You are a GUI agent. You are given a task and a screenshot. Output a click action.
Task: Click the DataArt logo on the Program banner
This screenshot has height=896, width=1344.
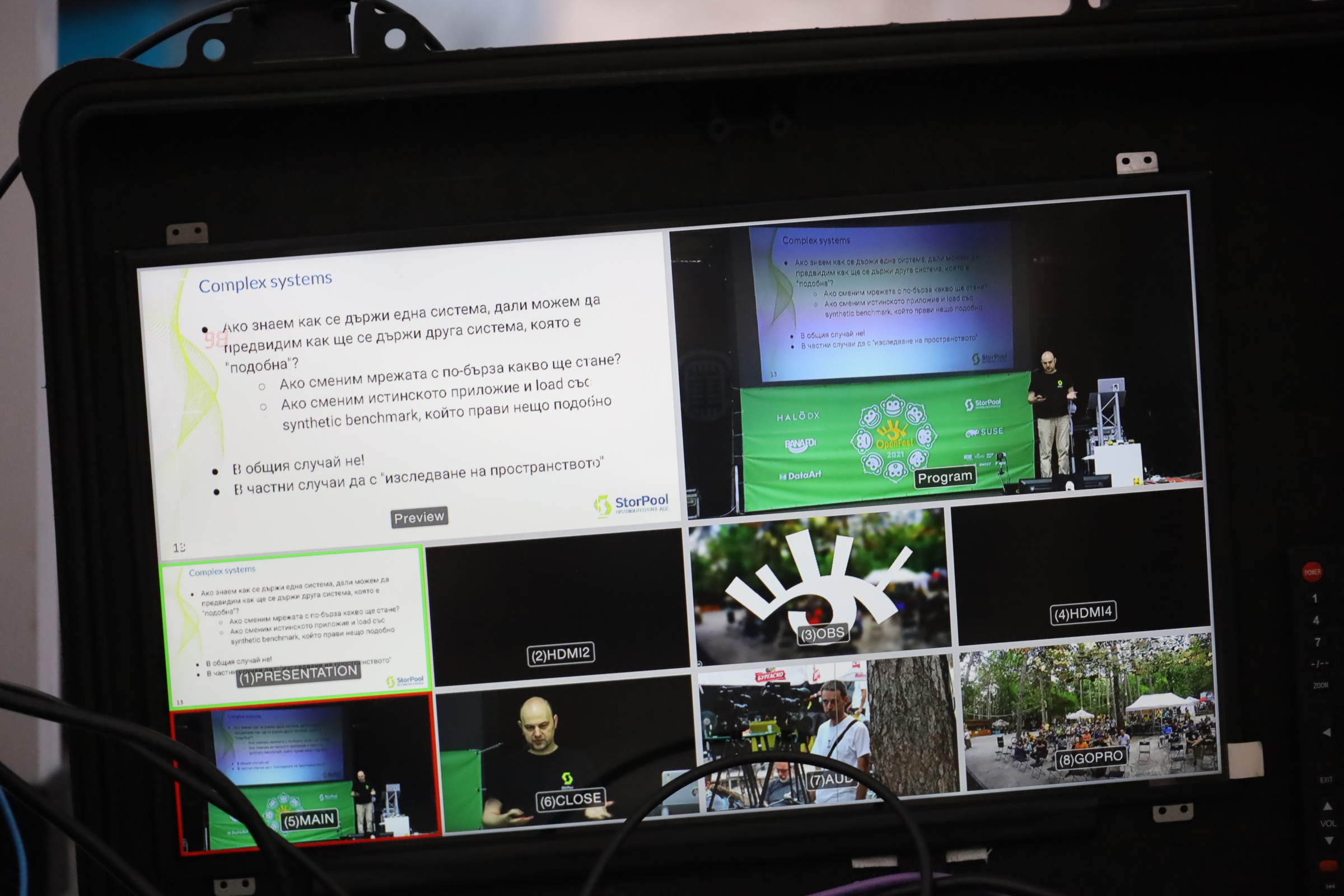800,475
